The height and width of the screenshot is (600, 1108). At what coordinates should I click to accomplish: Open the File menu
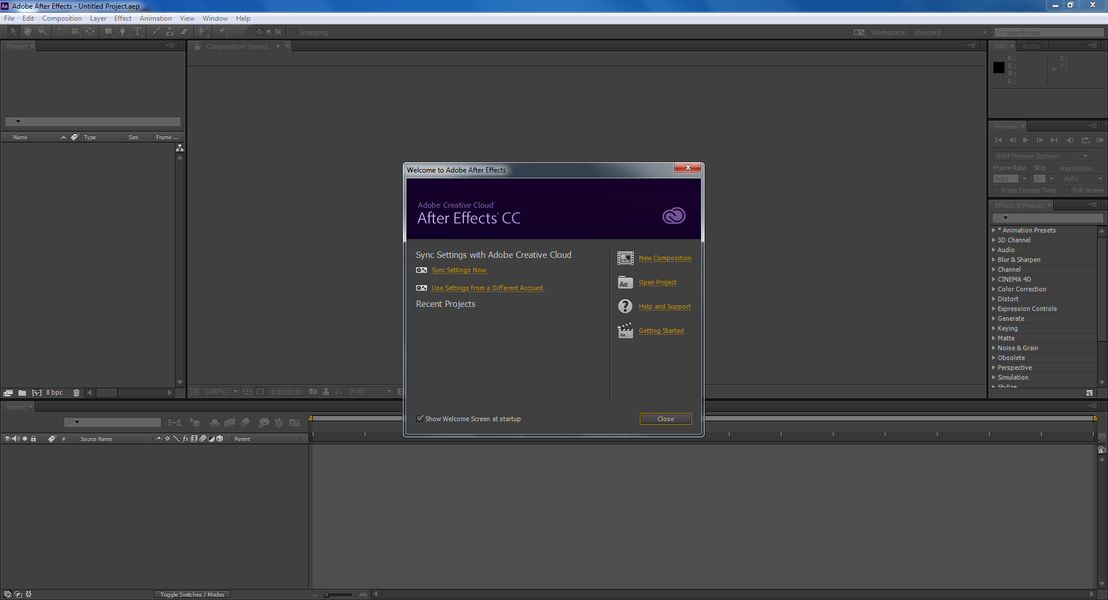point(9,18)
